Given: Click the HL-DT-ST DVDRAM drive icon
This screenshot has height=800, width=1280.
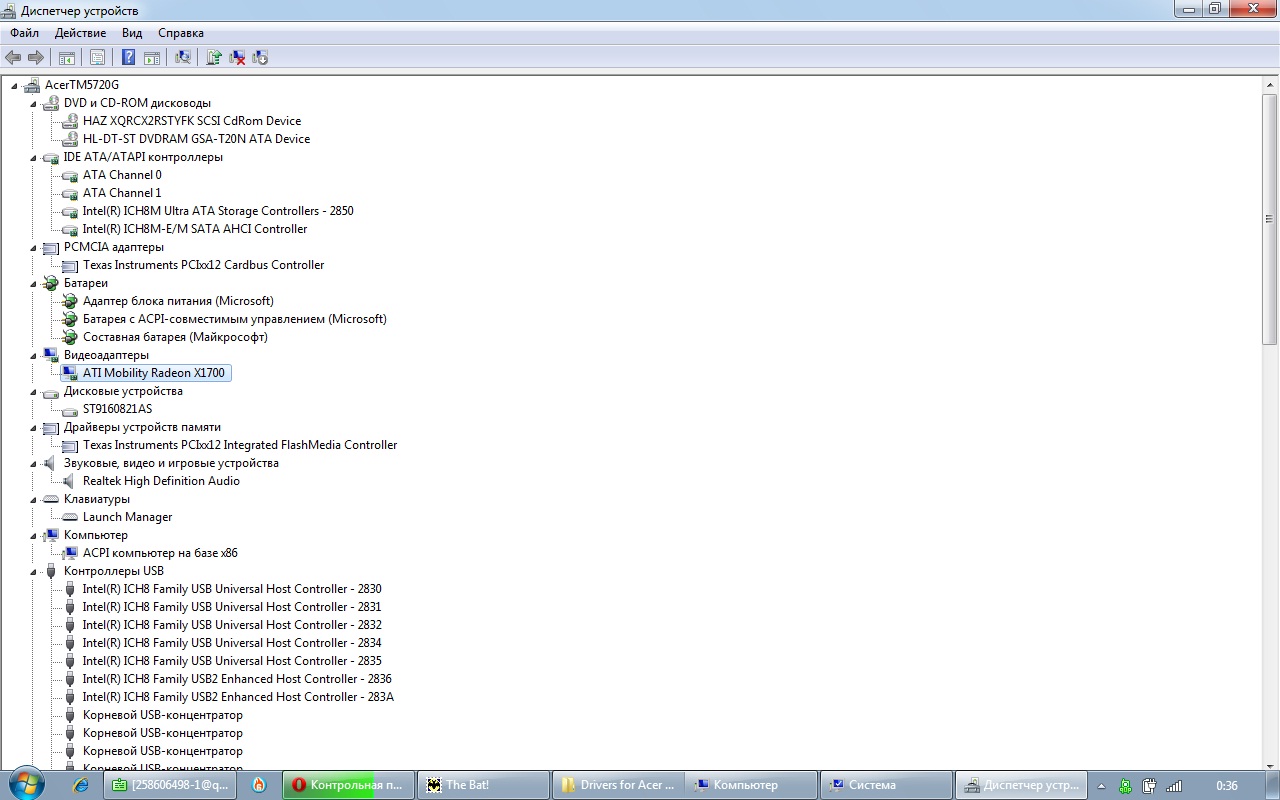Looking at the screenshot, I should [69, 139].
